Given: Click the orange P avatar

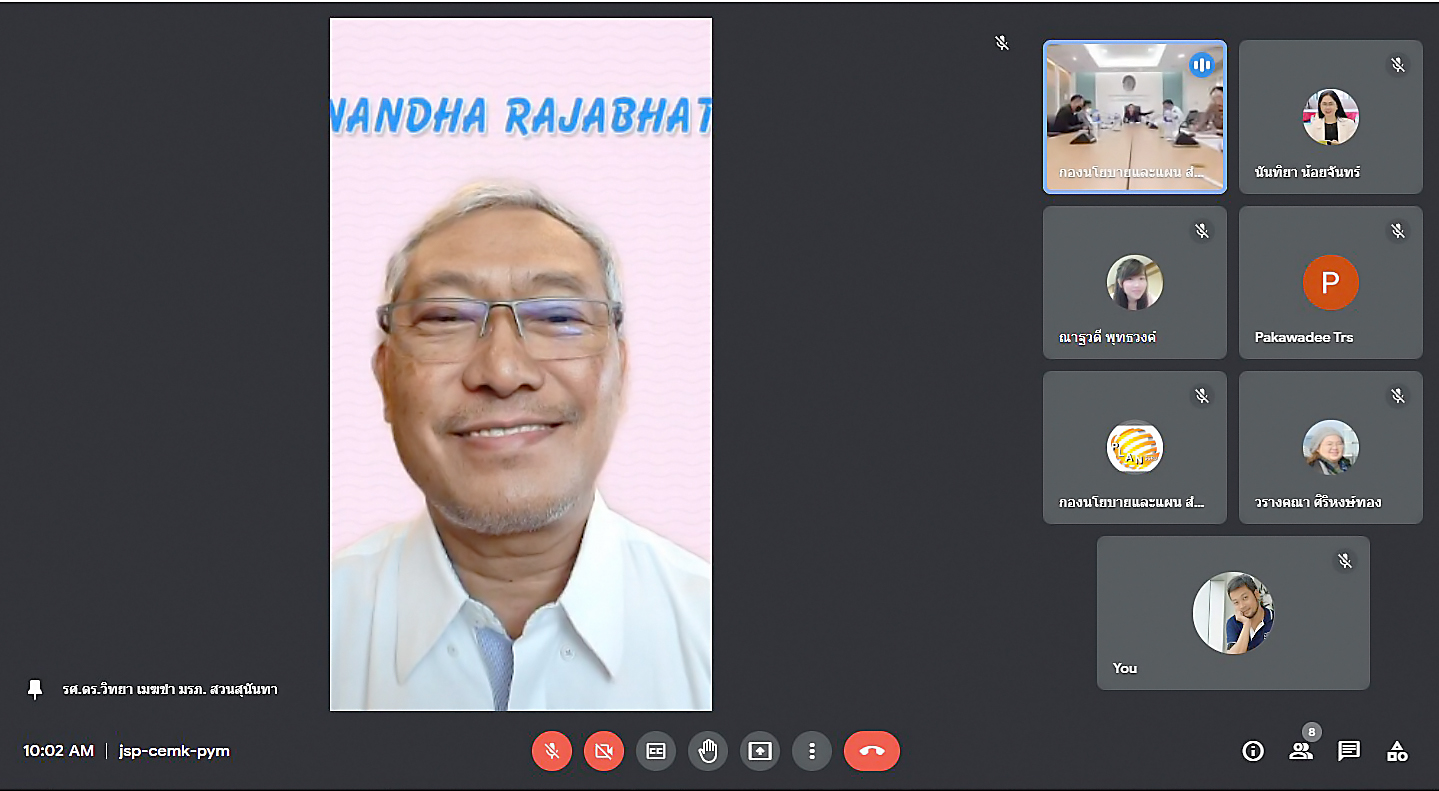Looking at the screenshot, I should (1330, 283).
